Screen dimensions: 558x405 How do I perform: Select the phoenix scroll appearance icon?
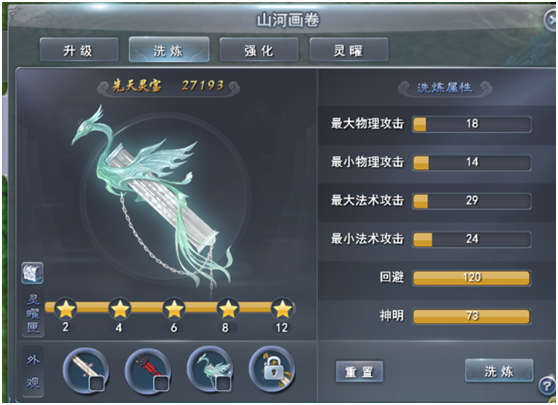point(210,370)
